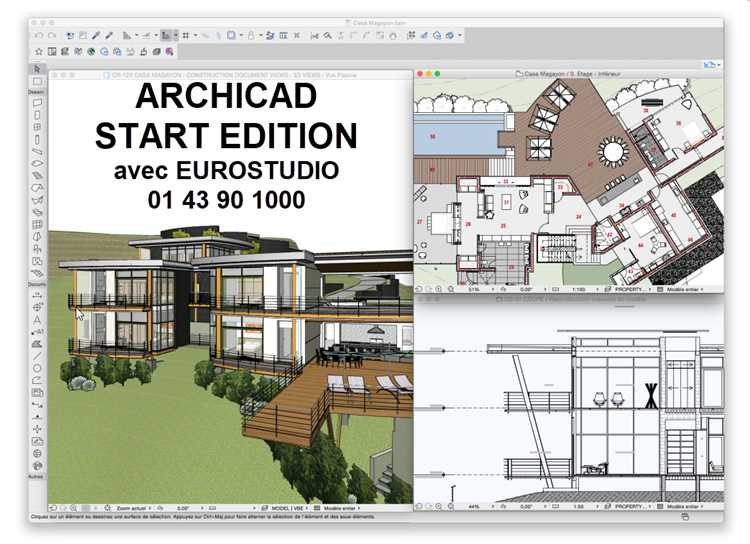Select the Circle/Arc tool in the toolbox
750x544 pixels.
coord(37,368)
